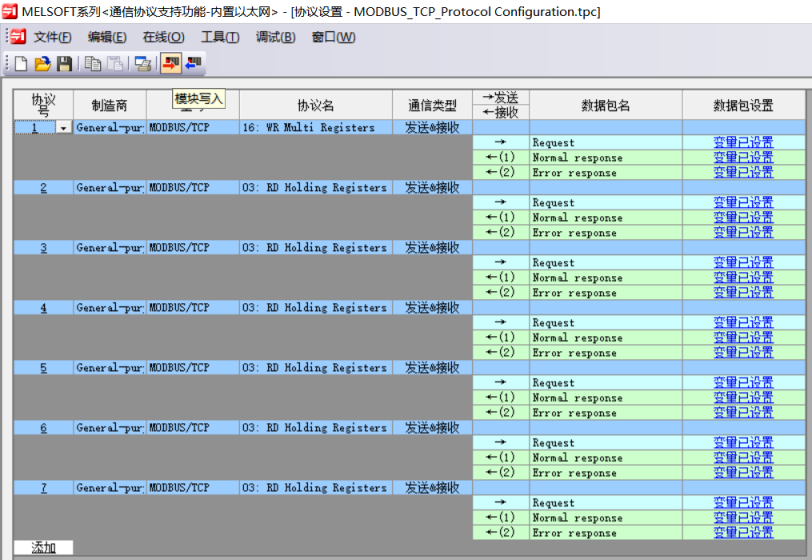Click the Open file folder icon

[x=42, y=64]
